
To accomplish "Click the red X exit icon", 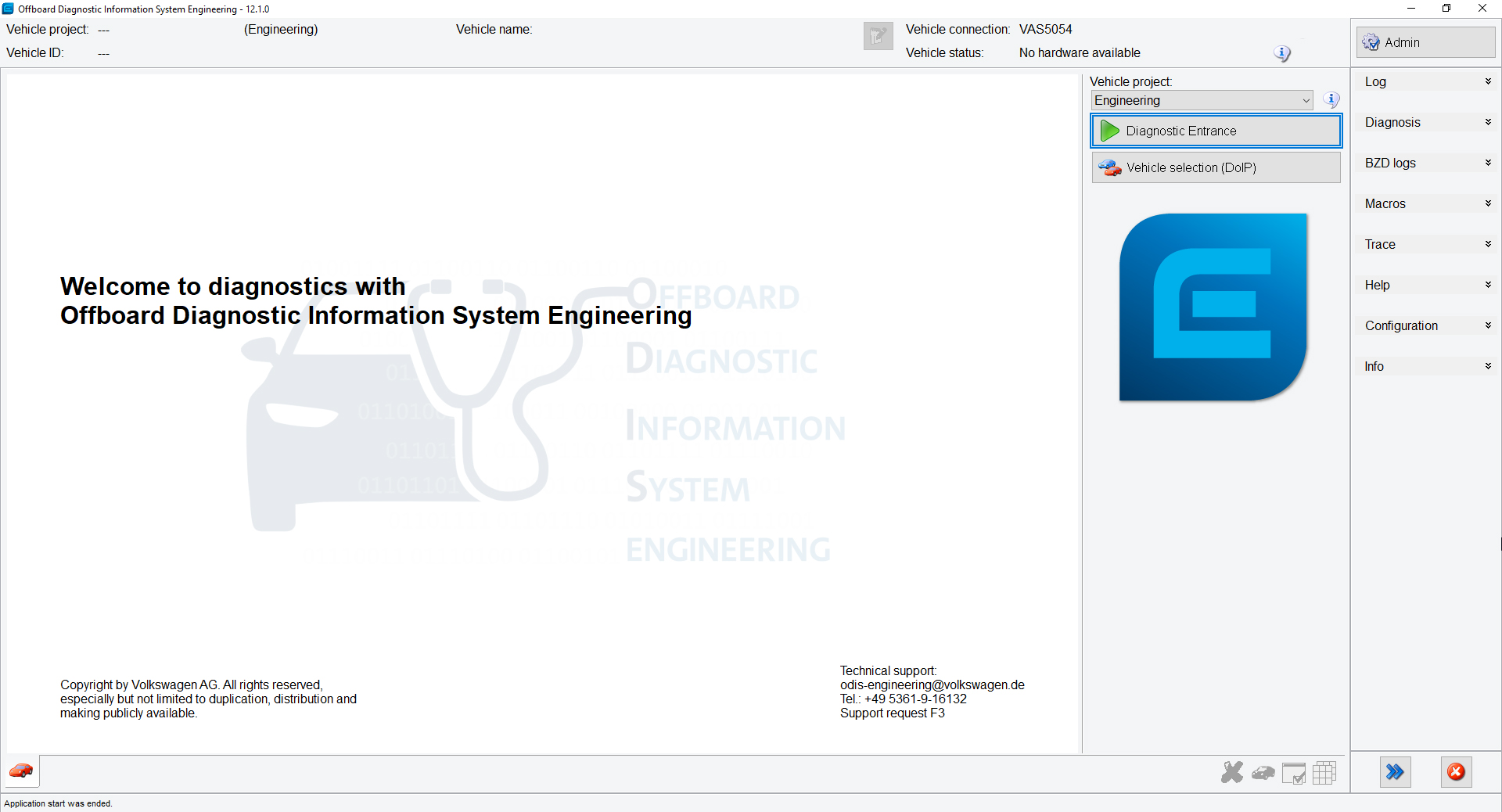I will [1456, 772].
